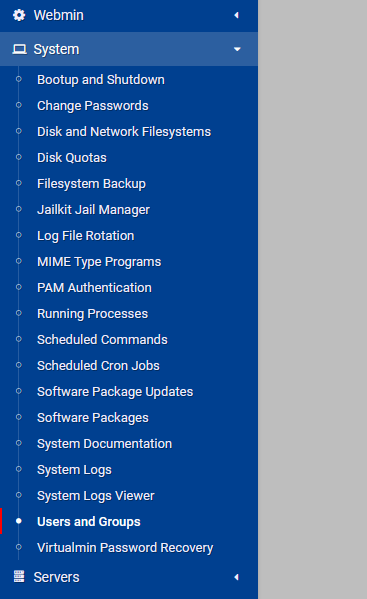
Task: Open Change Passwords
Action: [x=93, y=106]
